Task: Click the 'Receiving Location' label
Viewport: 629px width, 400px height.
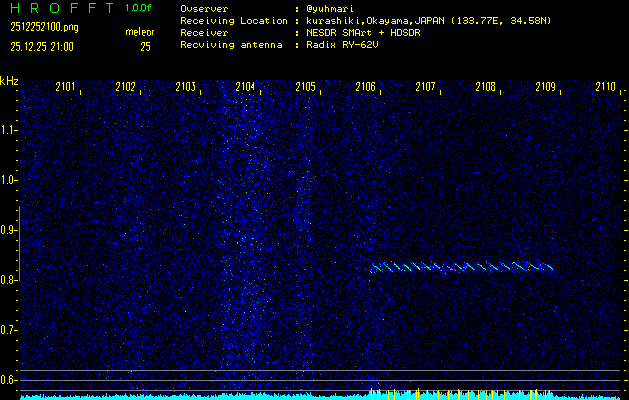Action: [x=234, y=21]
